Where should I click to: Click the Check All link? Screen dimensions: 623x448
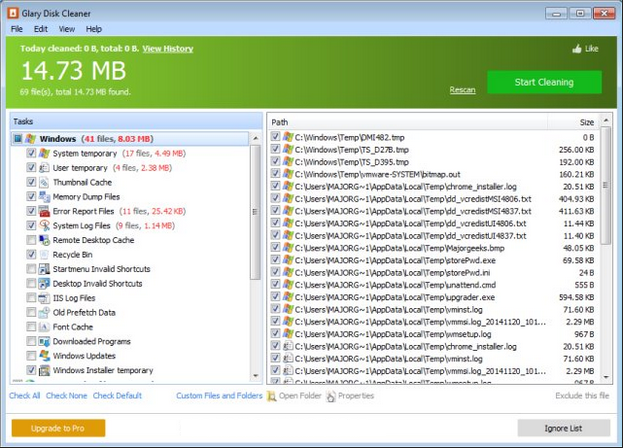[25, 396]
